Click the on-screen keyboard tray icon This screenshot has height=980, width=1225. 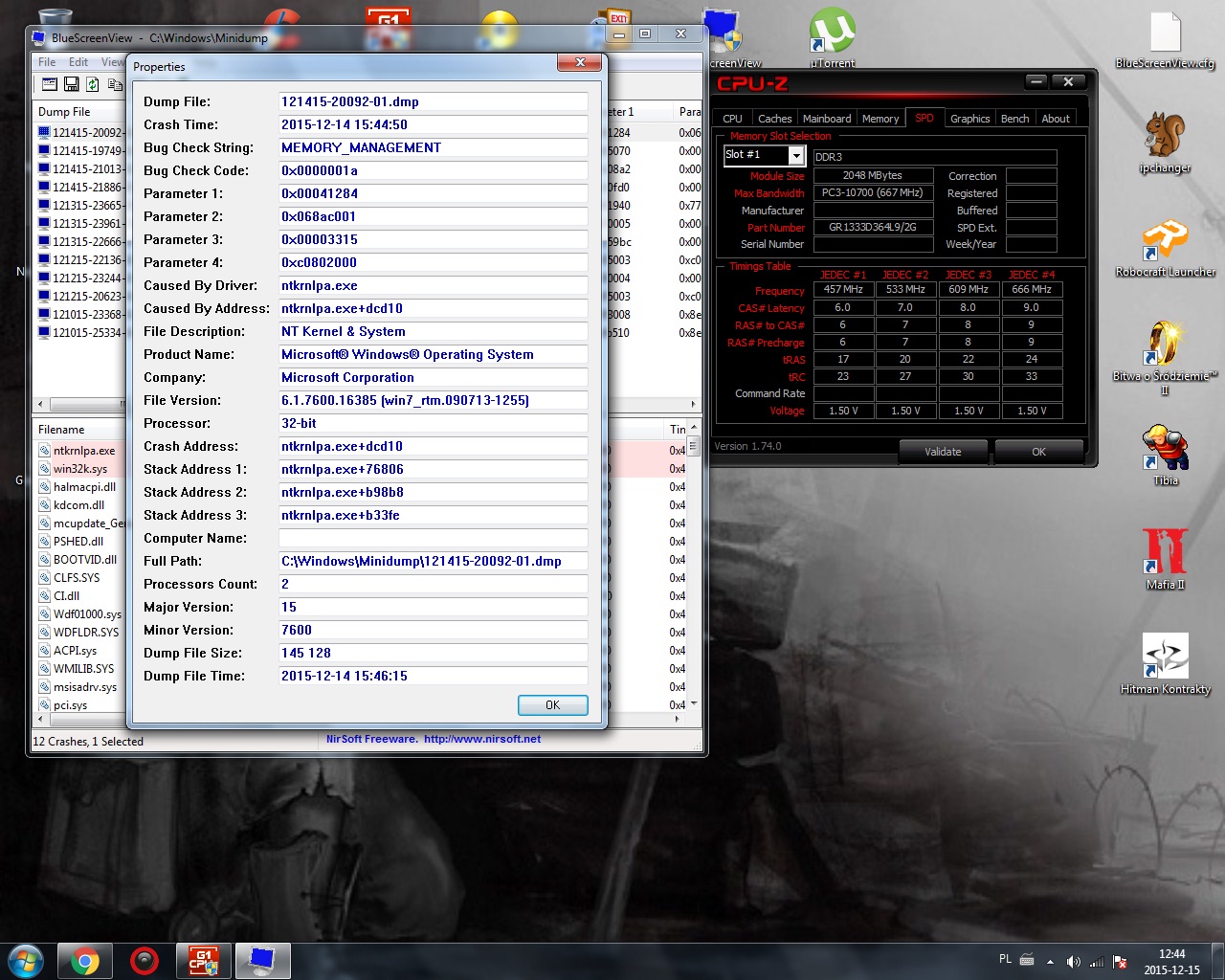point(1027,960)
